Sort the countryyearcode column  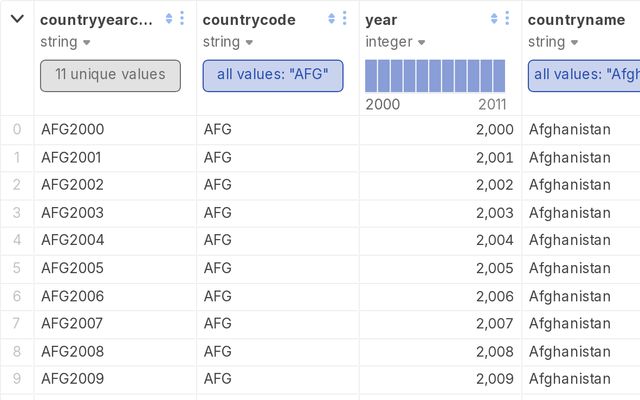[x=169, y=19]
